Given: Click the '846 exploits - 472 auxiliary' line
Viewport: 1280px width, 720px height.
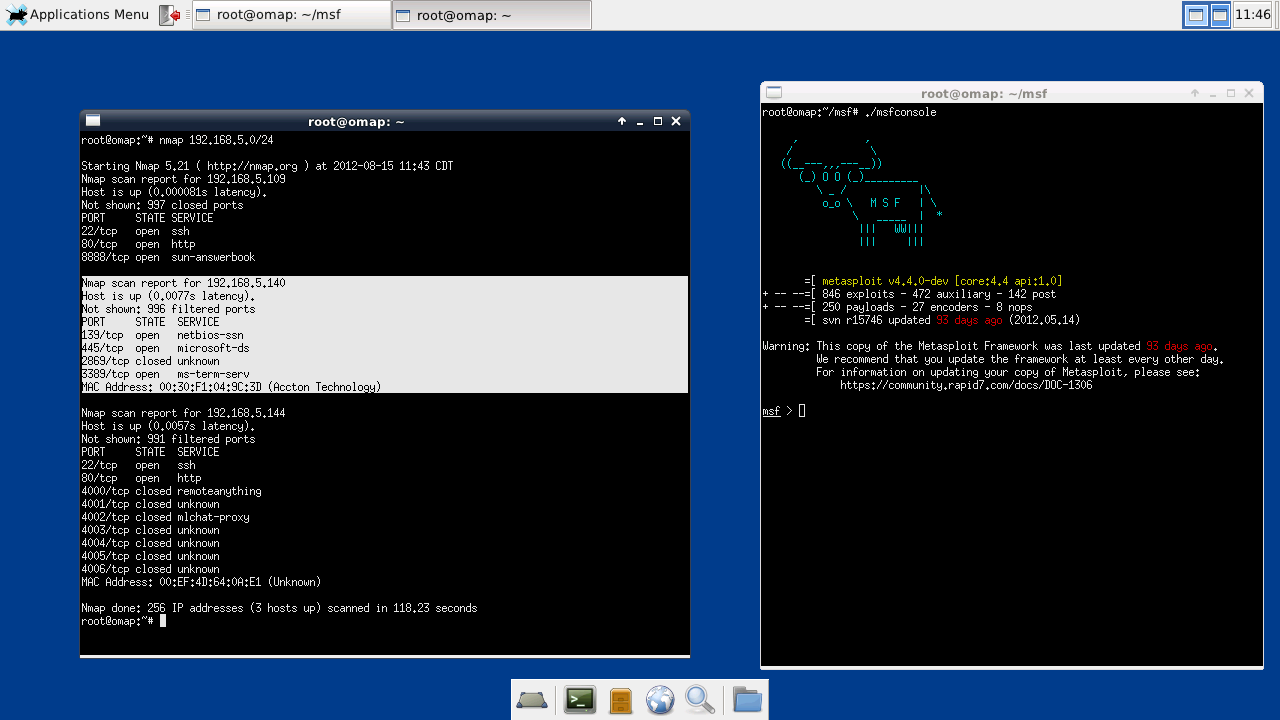Looking at the screenshot, I should [x=909, y=294].
